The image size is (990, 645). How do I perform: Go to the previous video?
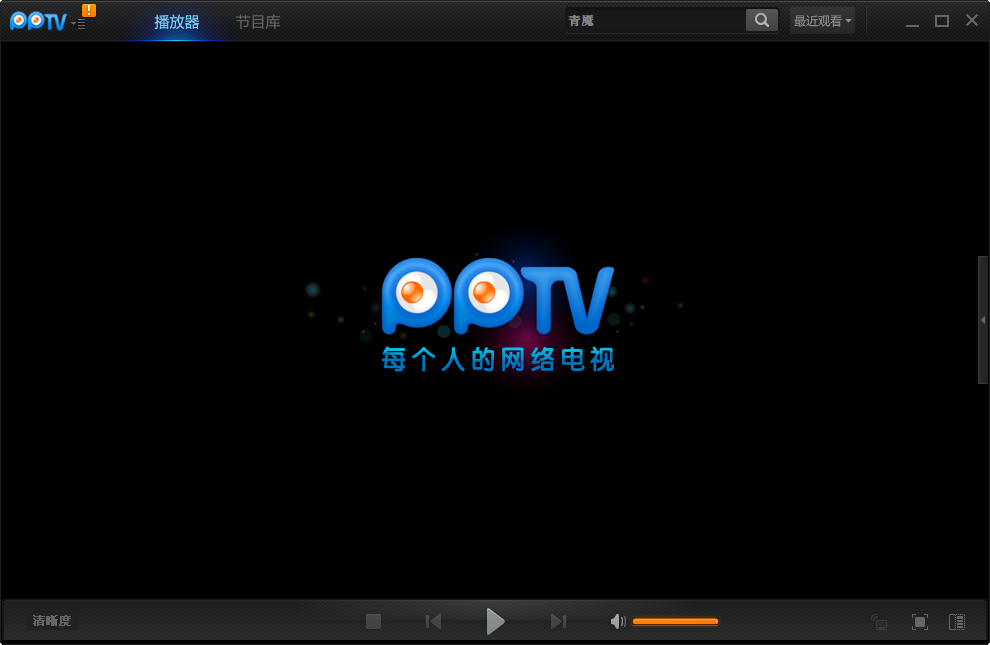(x=433, y=622)
